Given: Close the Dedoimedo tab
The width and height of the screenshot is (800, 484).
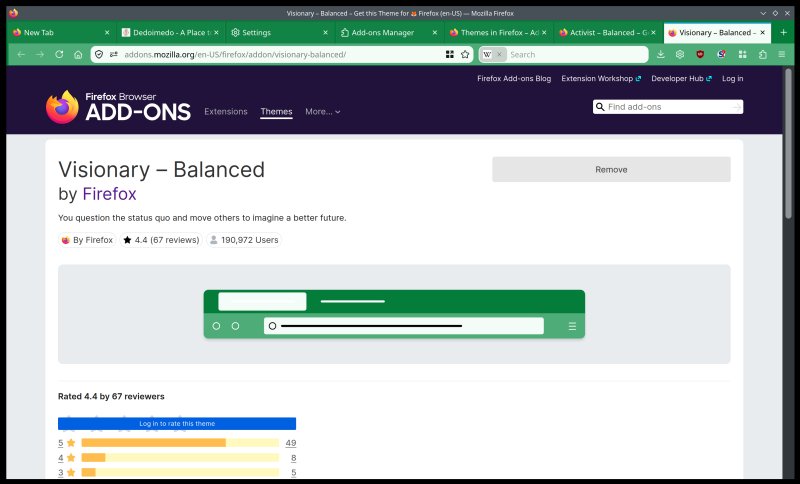Looking at the screenshot, I should [216, 33].
